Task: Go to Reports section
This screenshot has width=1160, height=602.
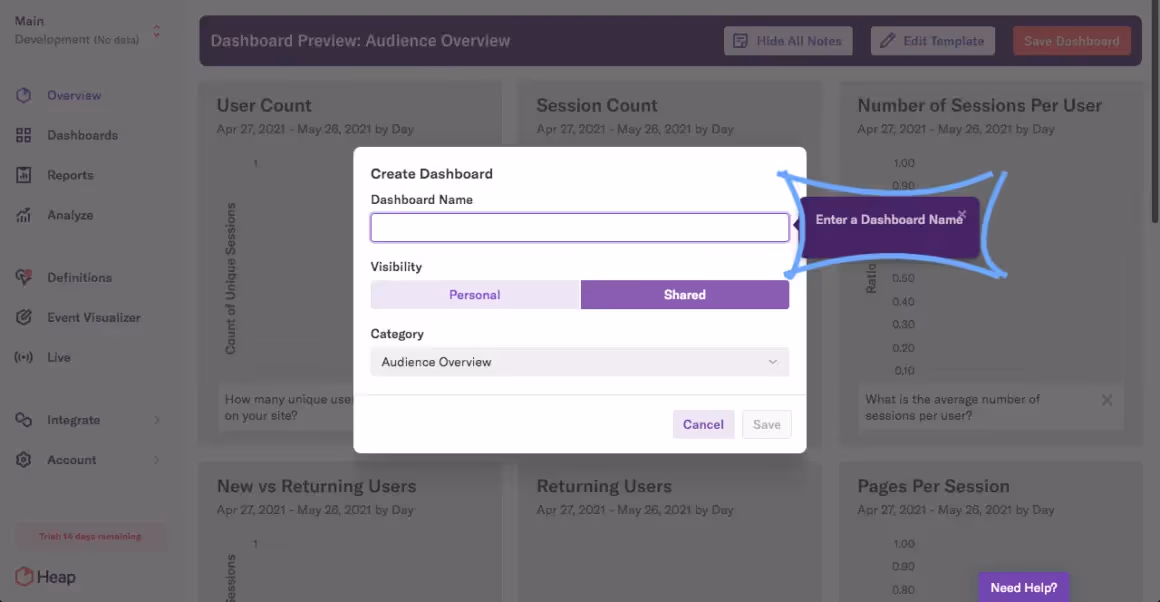Action: click(x=70, y=175)
